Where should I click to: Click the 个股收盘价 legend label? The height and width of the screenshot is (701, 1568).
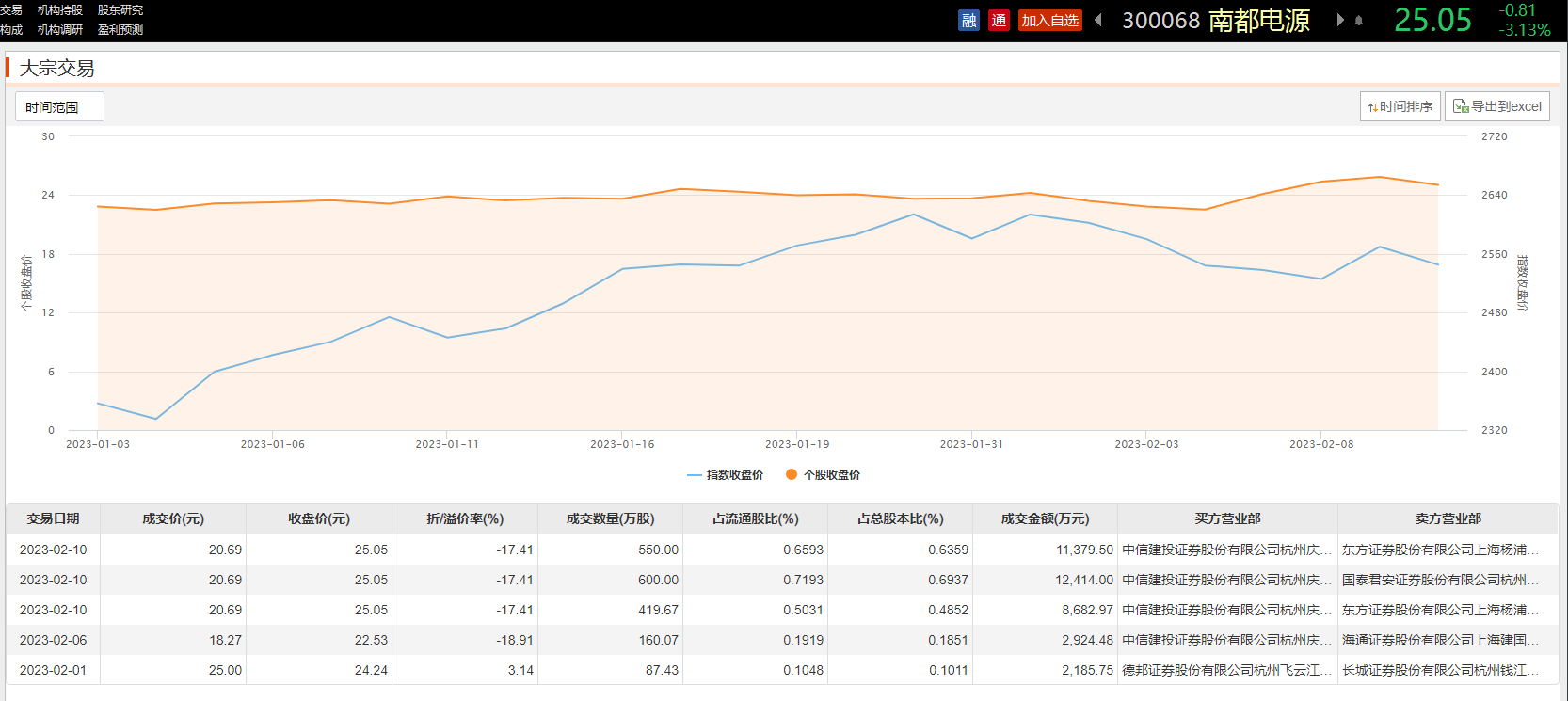point(832,475)
